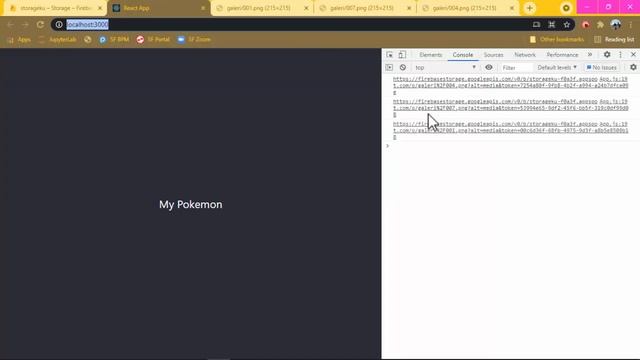This screenshot has width=640, height=360.
Task: Go back with the browser back arrow
Action: pos(10,25)
